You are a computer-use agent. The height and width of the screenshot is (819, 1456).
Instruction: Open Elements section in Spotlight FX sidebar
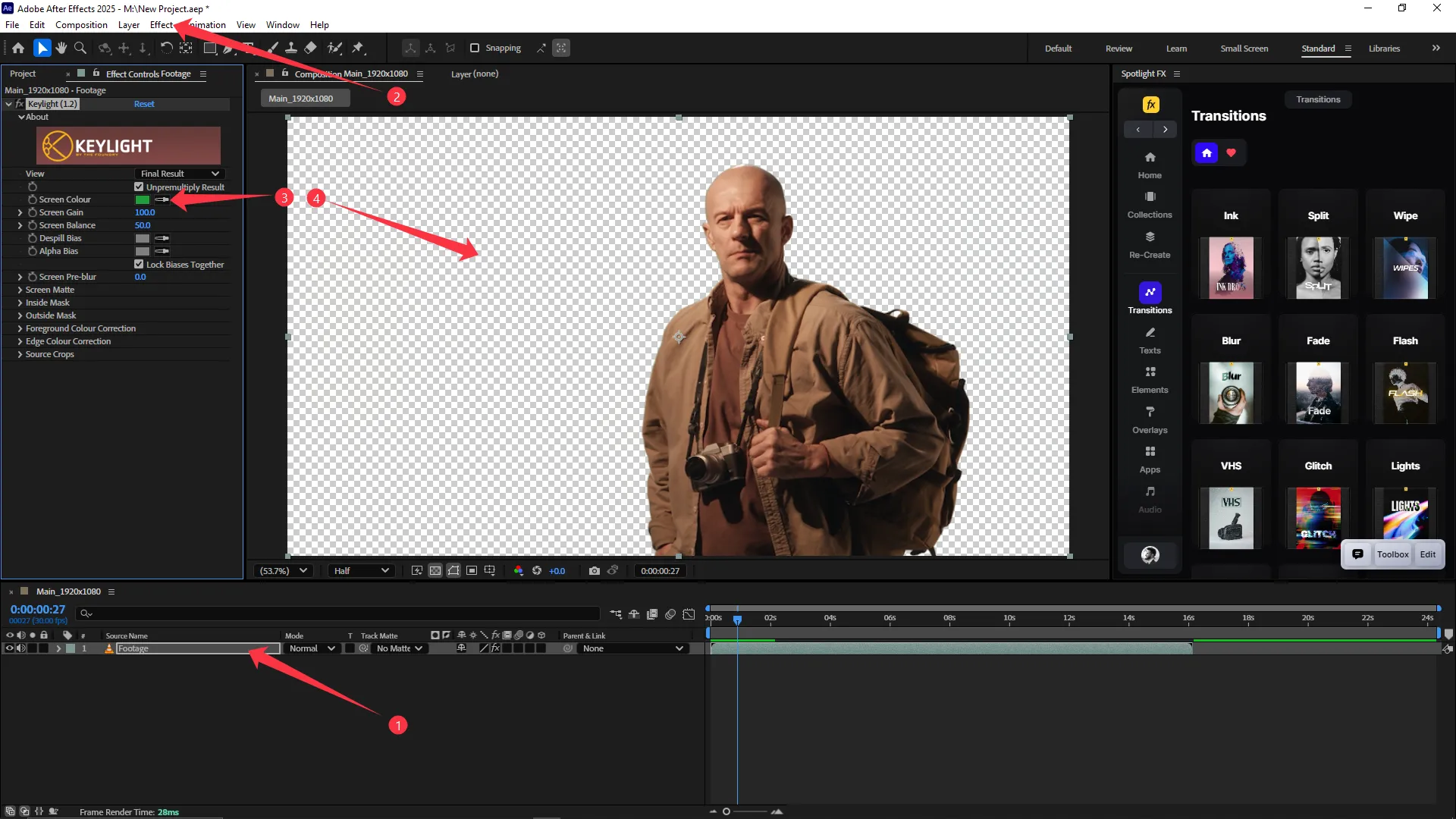point(1150,380)
